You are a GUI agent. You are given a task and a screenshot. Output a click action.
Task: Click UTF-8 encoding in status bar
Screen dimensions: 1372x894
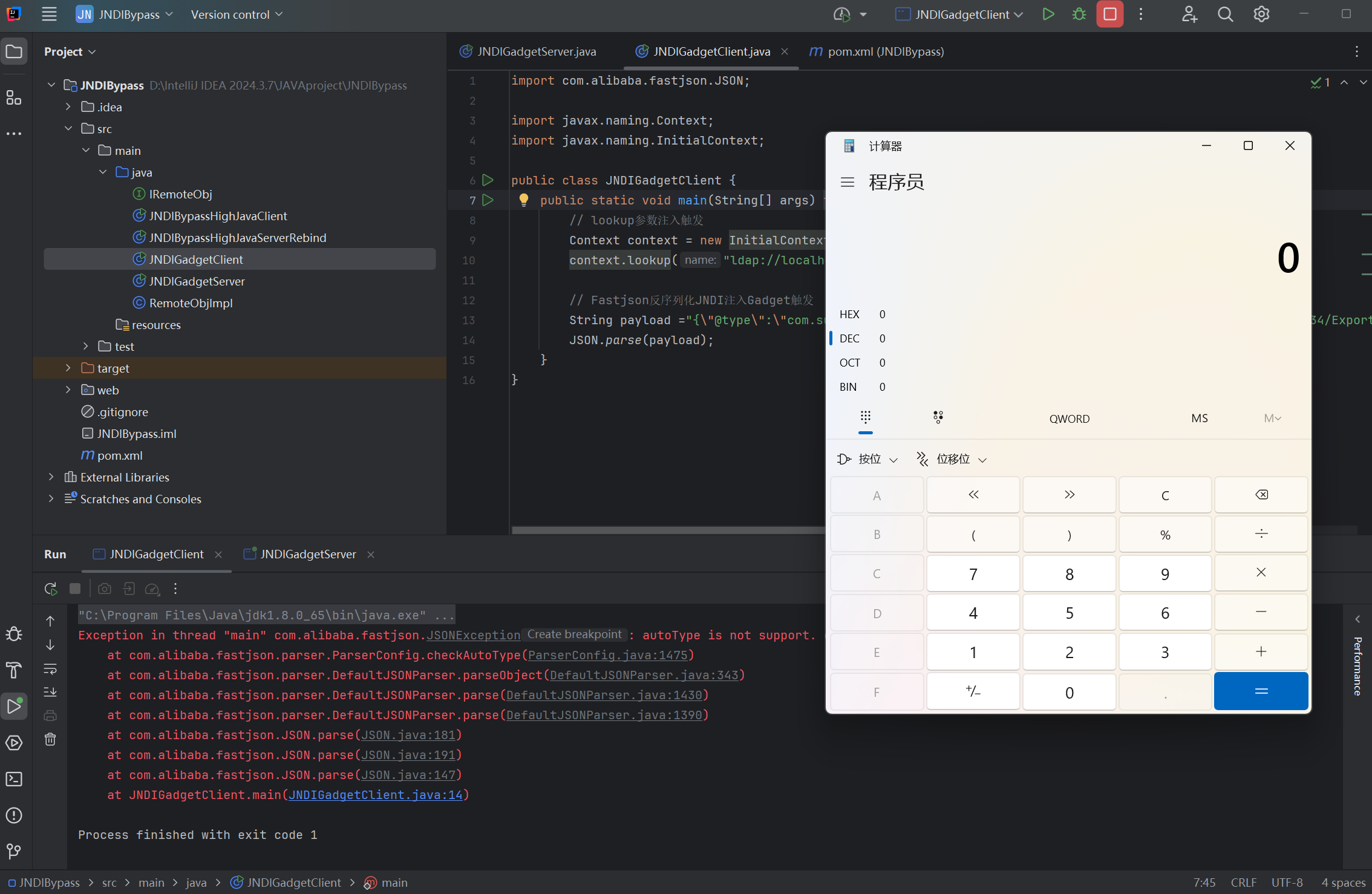[x=1287, y=883]
